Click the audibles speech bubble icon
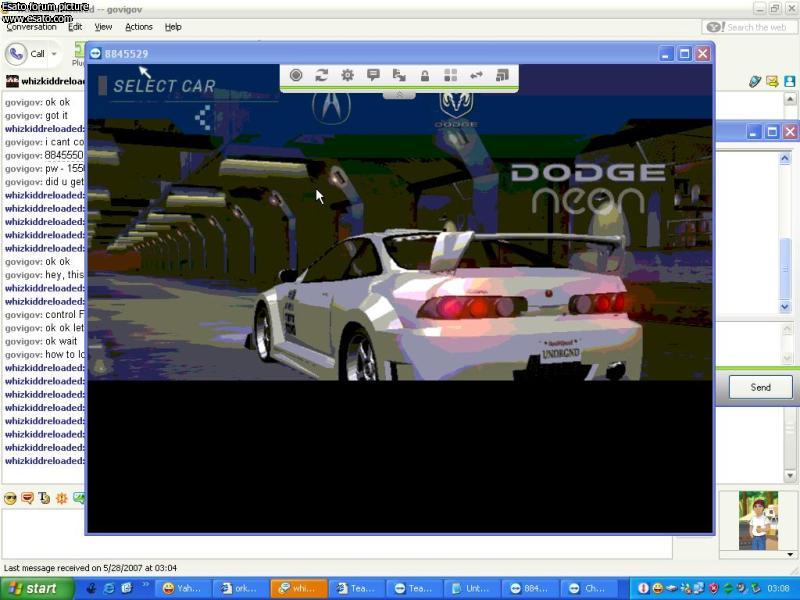The height and width of the screenshot is (600, 800). (28, 498)
